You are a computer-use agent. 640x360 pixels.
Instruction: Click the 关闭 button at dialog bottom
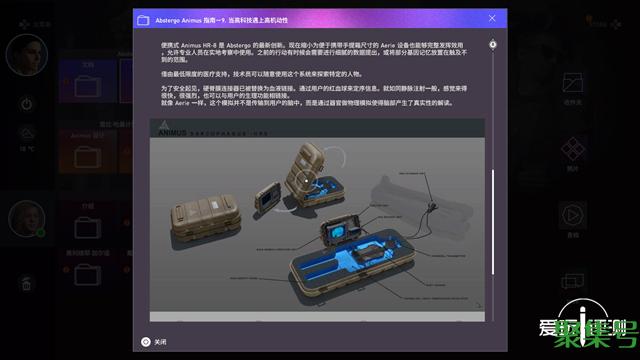point(154,342)
